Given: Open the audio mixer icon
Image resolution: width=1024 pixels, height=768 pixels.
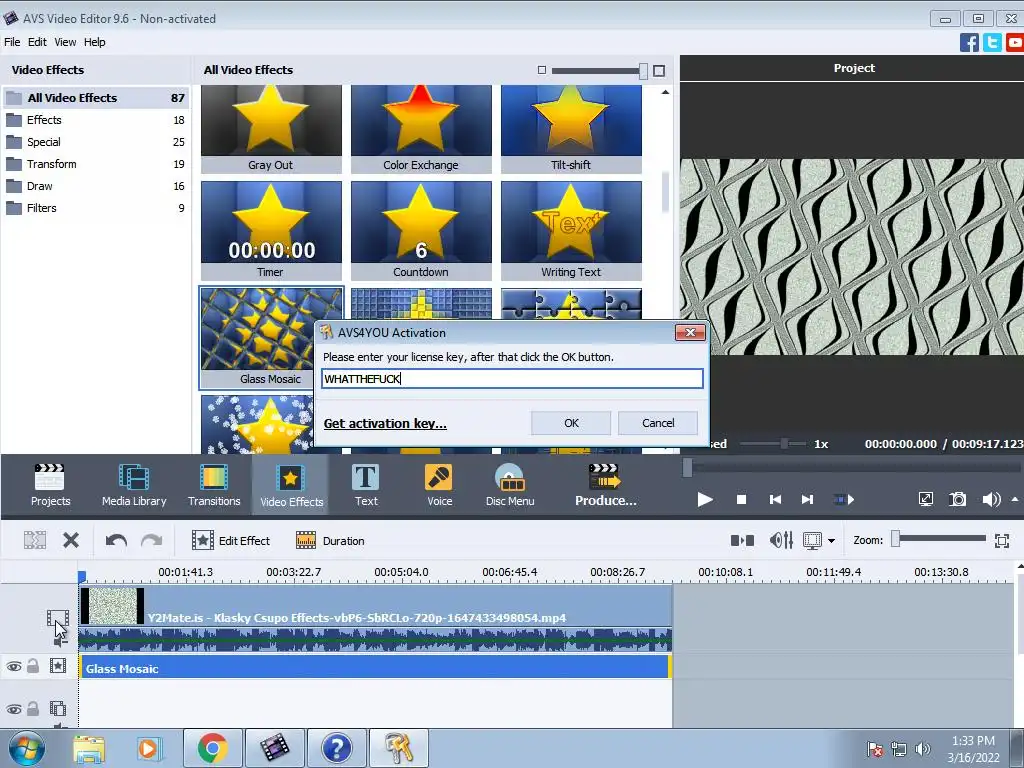Looking at the screenshot, I should pos(781,540).
